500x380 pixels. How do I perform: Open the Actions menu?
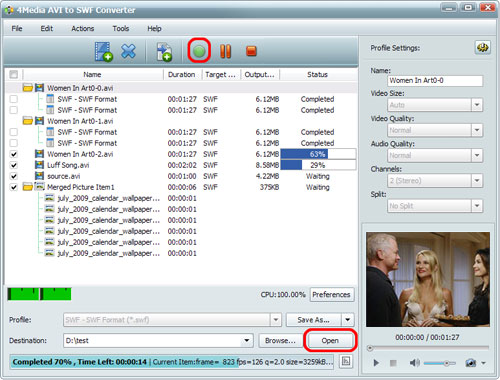pos(83,29)
